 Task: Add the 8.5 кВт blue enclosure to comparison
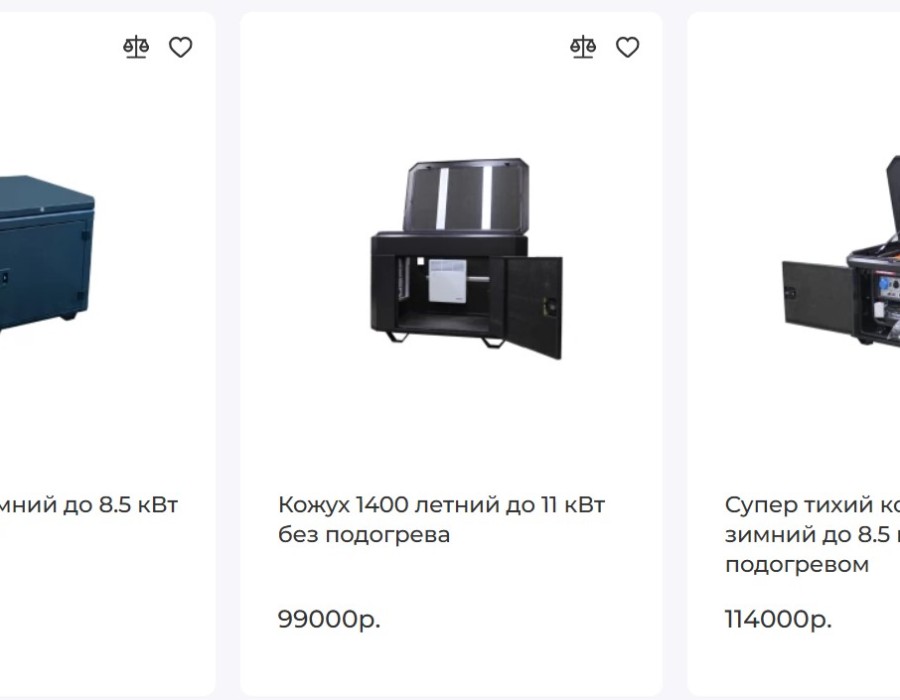(x=136, y=47)
